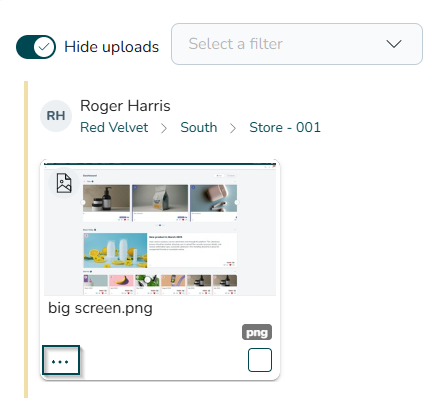Click the breadcrumb chevron after South
This screenshot has width=424, height=401.
point(233,128)
